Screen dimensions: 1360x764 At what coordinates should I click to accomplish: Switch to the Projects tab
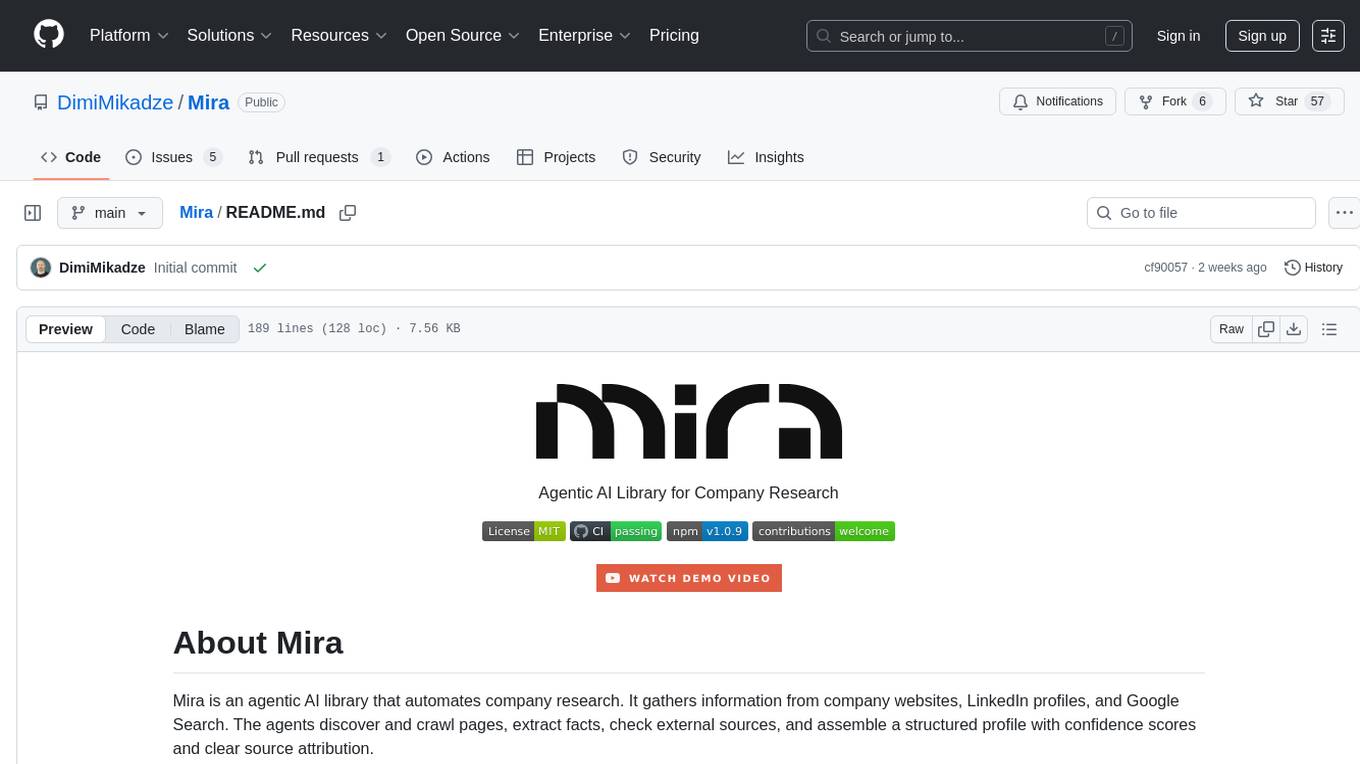click(x=556, y=157)
